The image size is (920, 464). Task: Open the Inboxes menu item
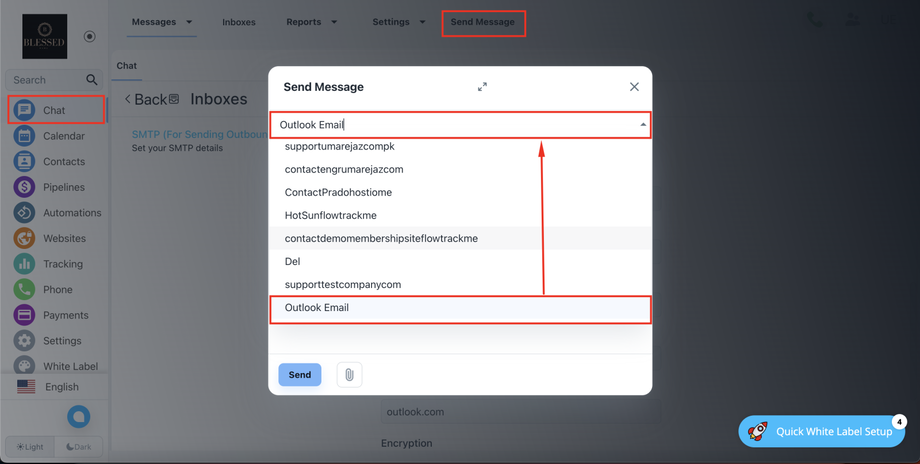(239, 22)
